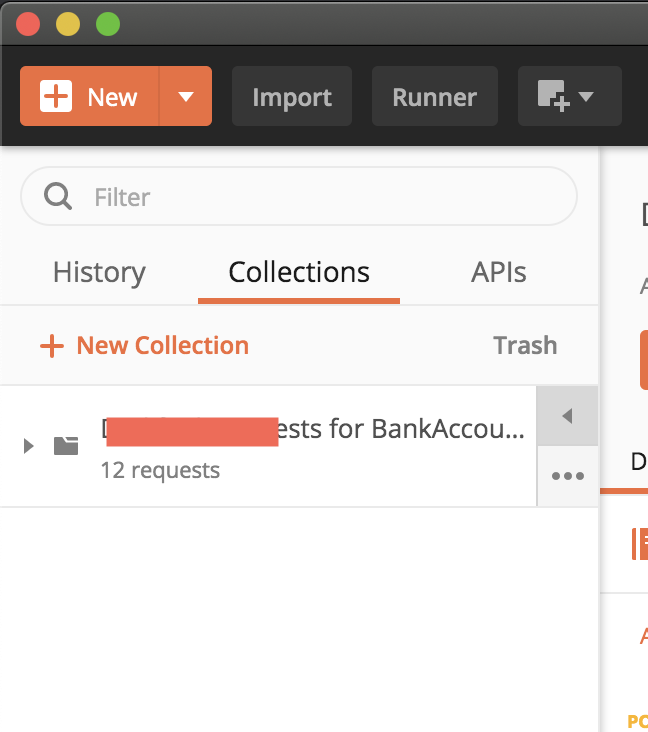Select the Collections tab
Screen dimensions: 648x732
tap(299, 272)
